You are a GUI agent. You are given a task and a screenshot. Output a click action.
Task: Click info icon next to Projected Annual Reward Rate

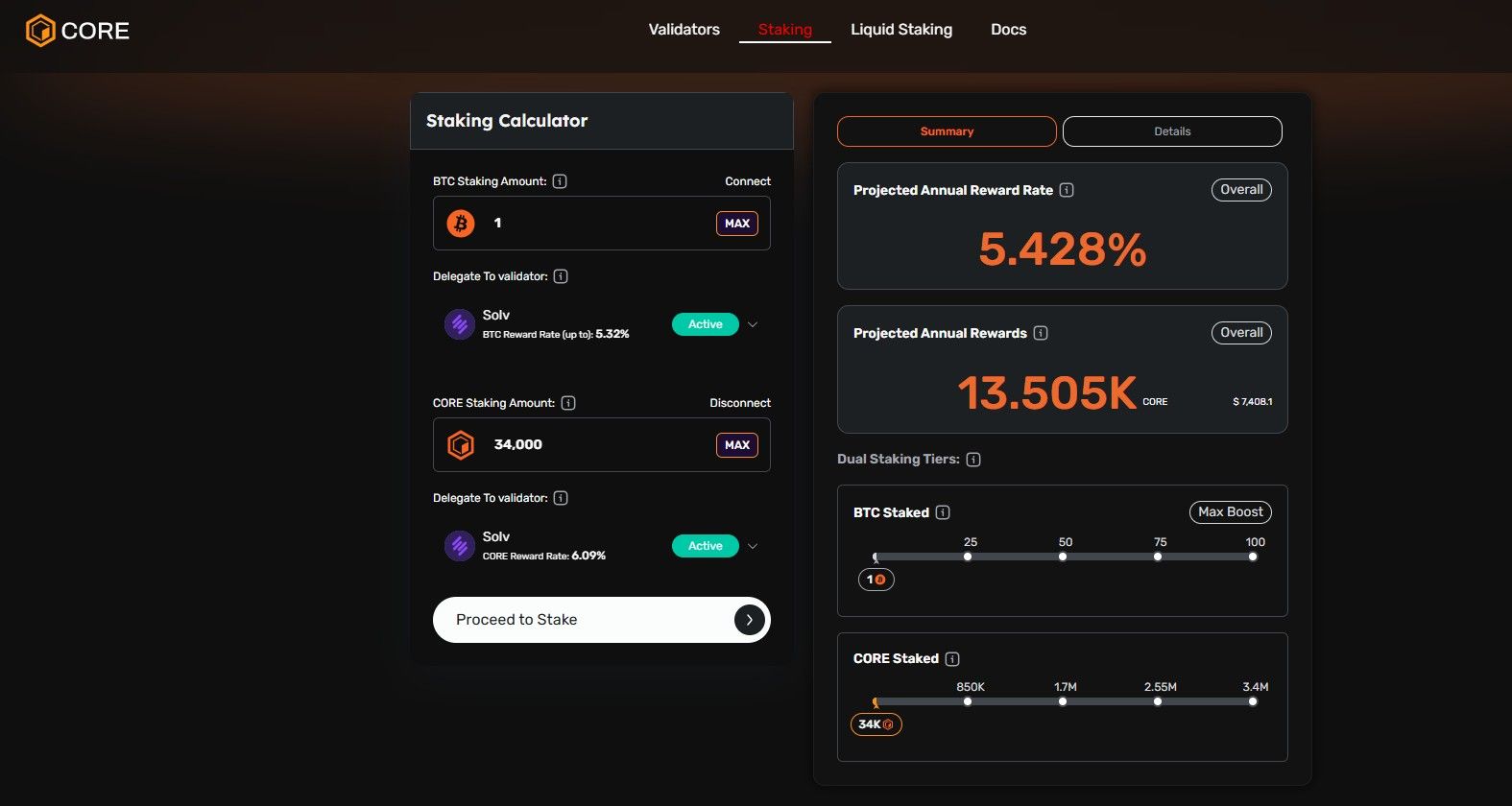click(x=1067, y=190)
